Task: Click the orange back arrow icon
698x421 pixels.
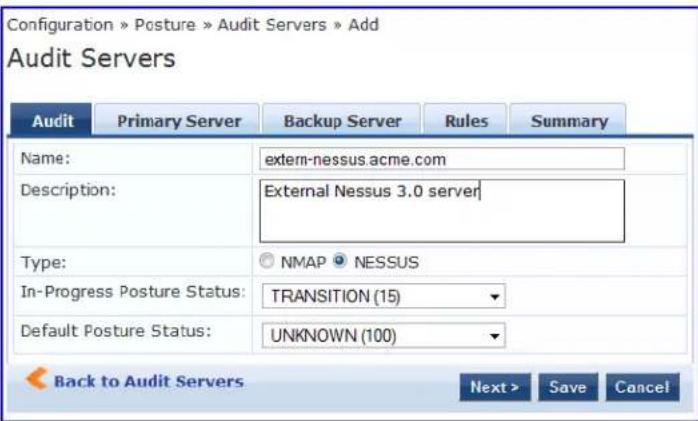Action: tap(37, 379)
